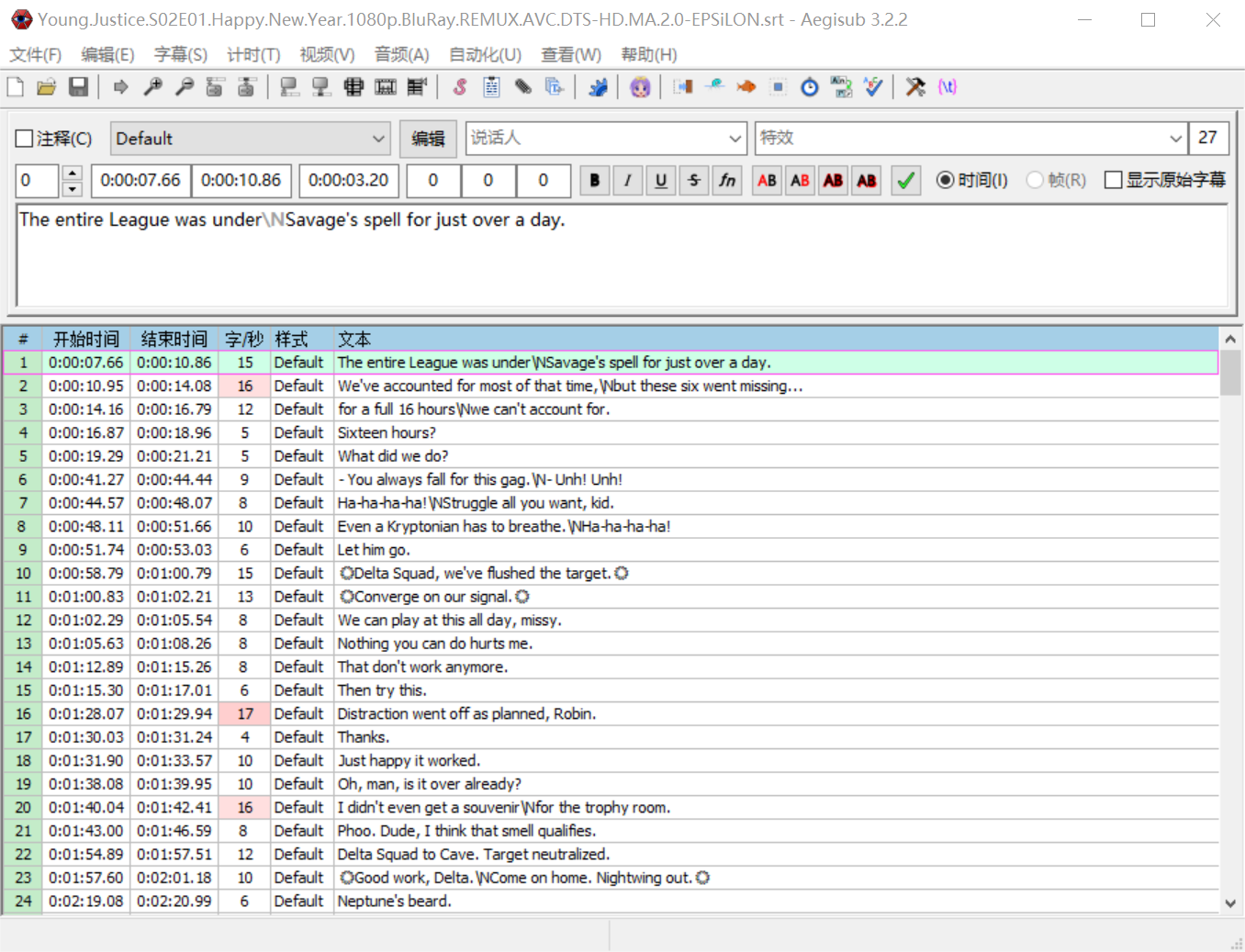Decrease the layer number with down arrow
This screenshot has height=952, width=1245.
[73, 189]
